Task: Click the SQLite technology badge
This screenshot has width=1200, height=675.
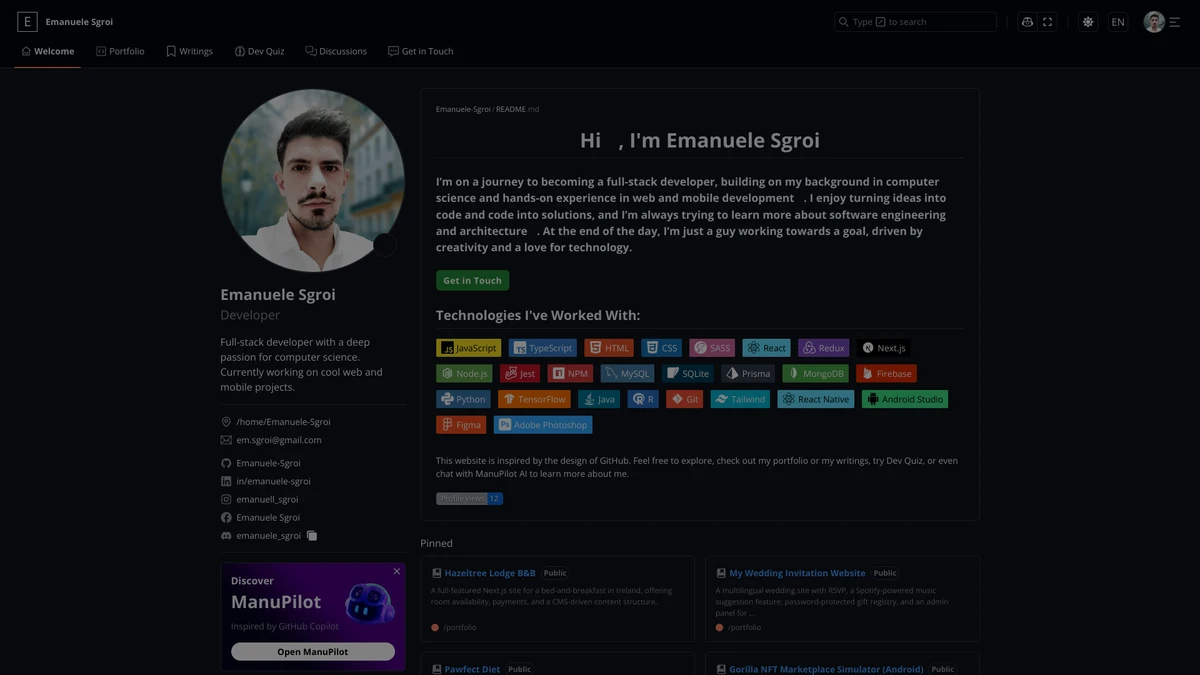Action: (688, 374)
